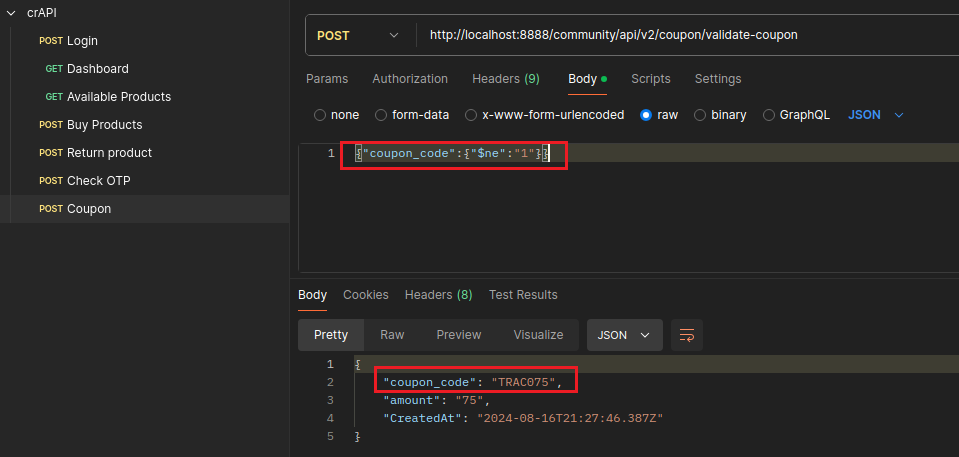Choose x-www-form-urlencoded body type

pyautogui.click(x=471, y=115)
